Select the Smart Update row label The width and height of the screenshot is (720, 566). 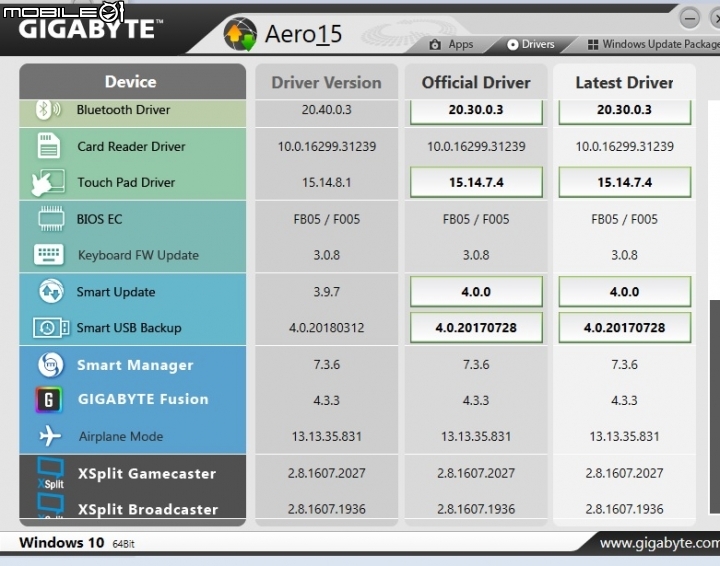(x=116, y=292)
